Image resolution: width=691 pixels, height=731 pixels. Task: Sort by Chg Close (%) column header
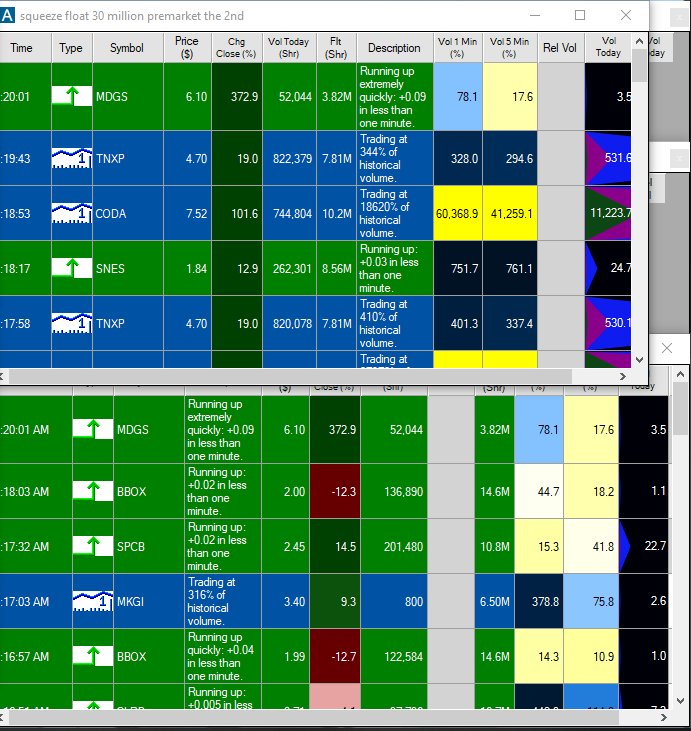[237, 48]
